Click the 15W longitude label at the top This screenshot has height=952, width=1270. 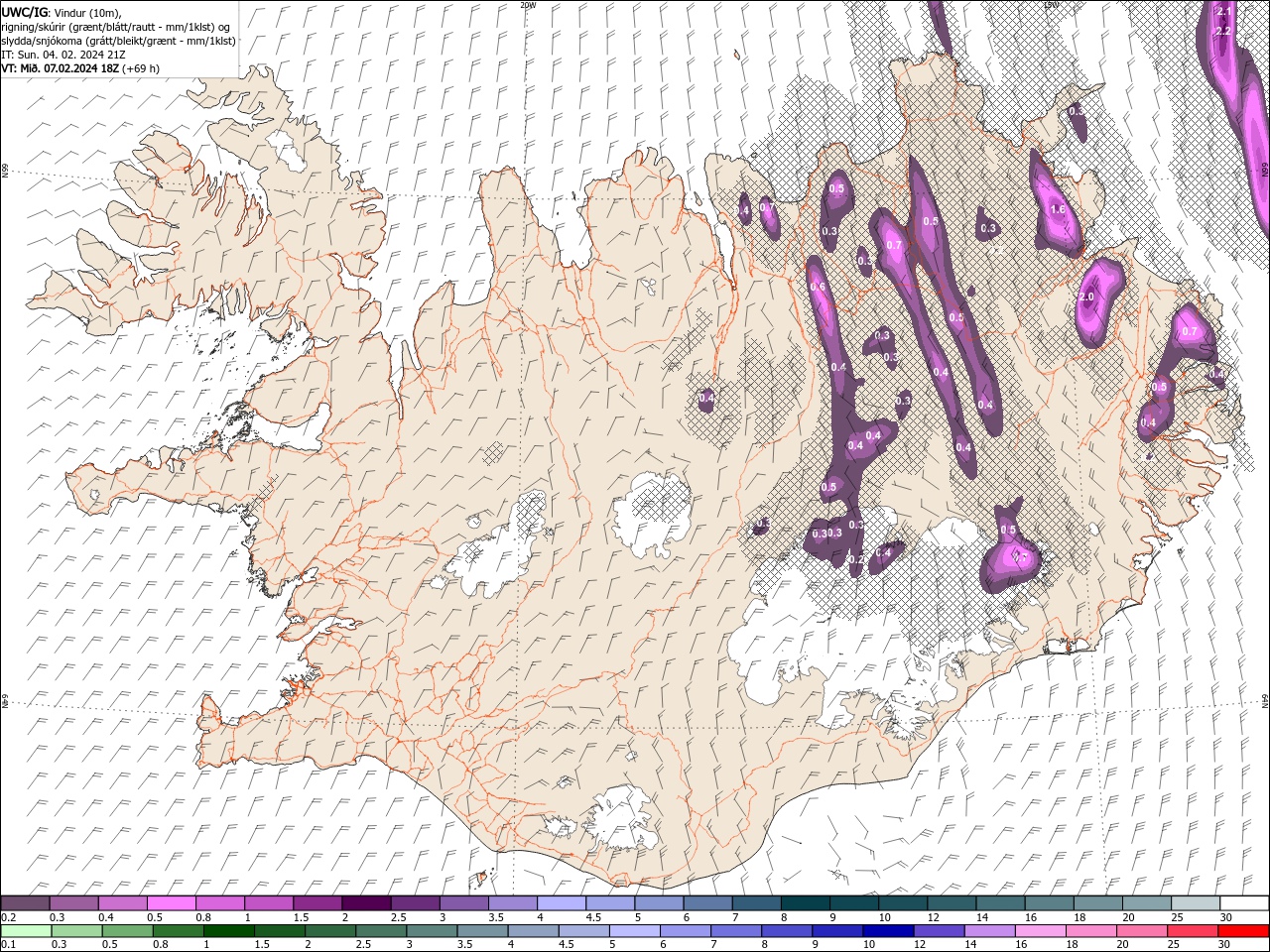click(x=1052, y=5)
